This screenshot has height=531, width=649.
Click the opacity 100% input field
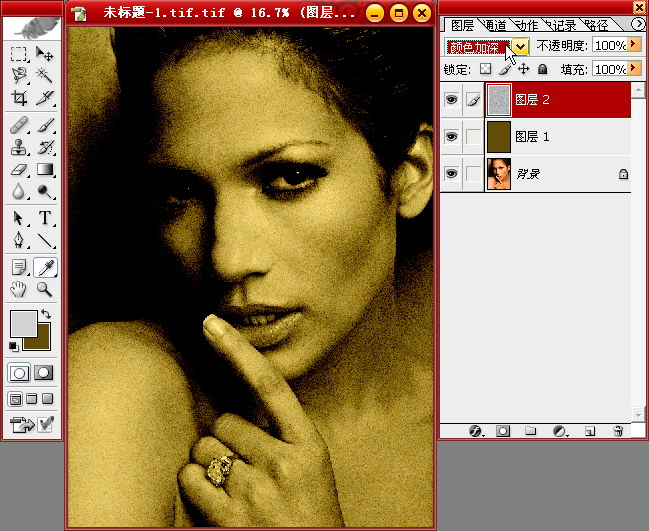coord(610,45)
